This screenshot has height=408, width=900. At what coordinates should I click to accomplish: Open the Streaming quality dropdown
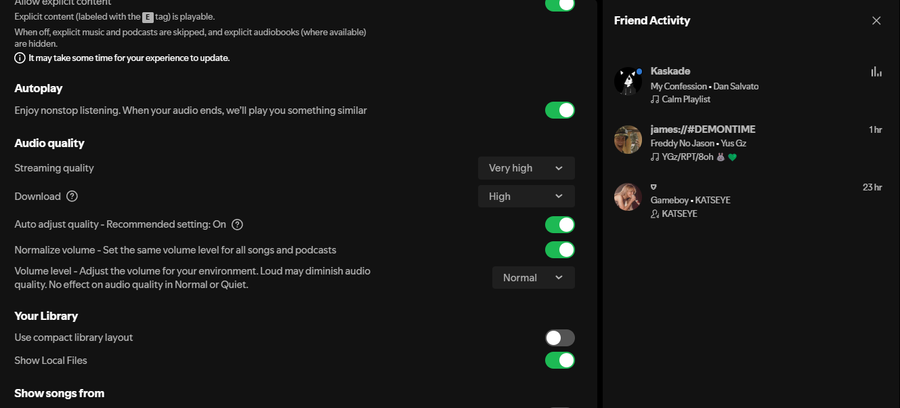(x=526, y=168)
